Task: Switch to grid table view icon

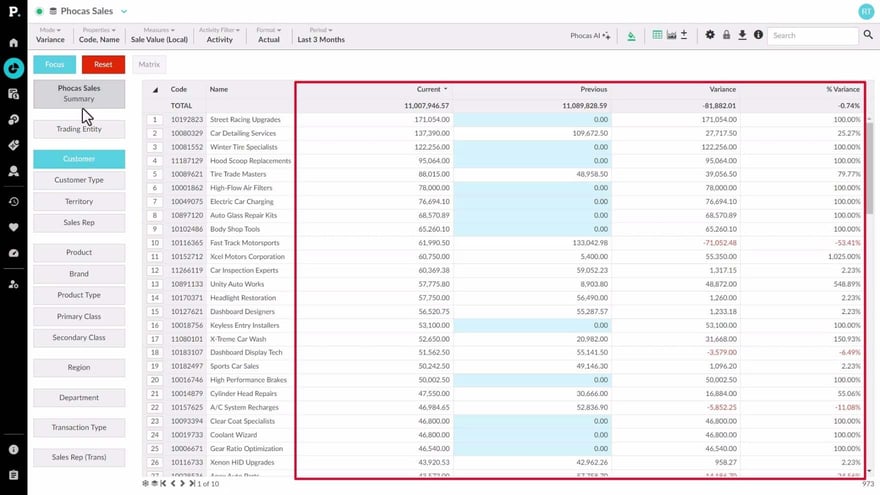Action: coord(657,35)
